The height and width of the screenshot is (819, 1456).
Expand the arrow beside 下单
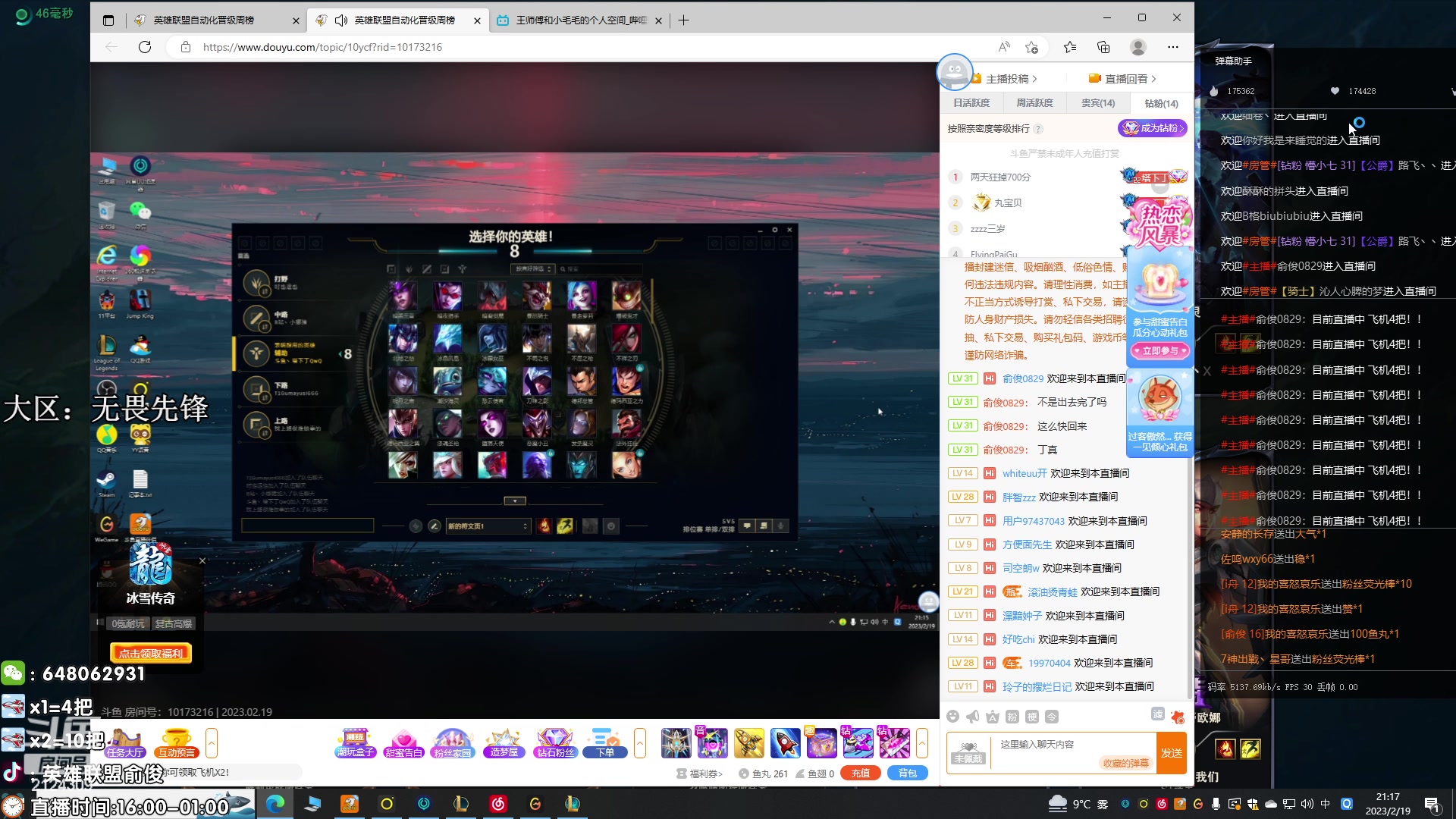tap(640, 743)
